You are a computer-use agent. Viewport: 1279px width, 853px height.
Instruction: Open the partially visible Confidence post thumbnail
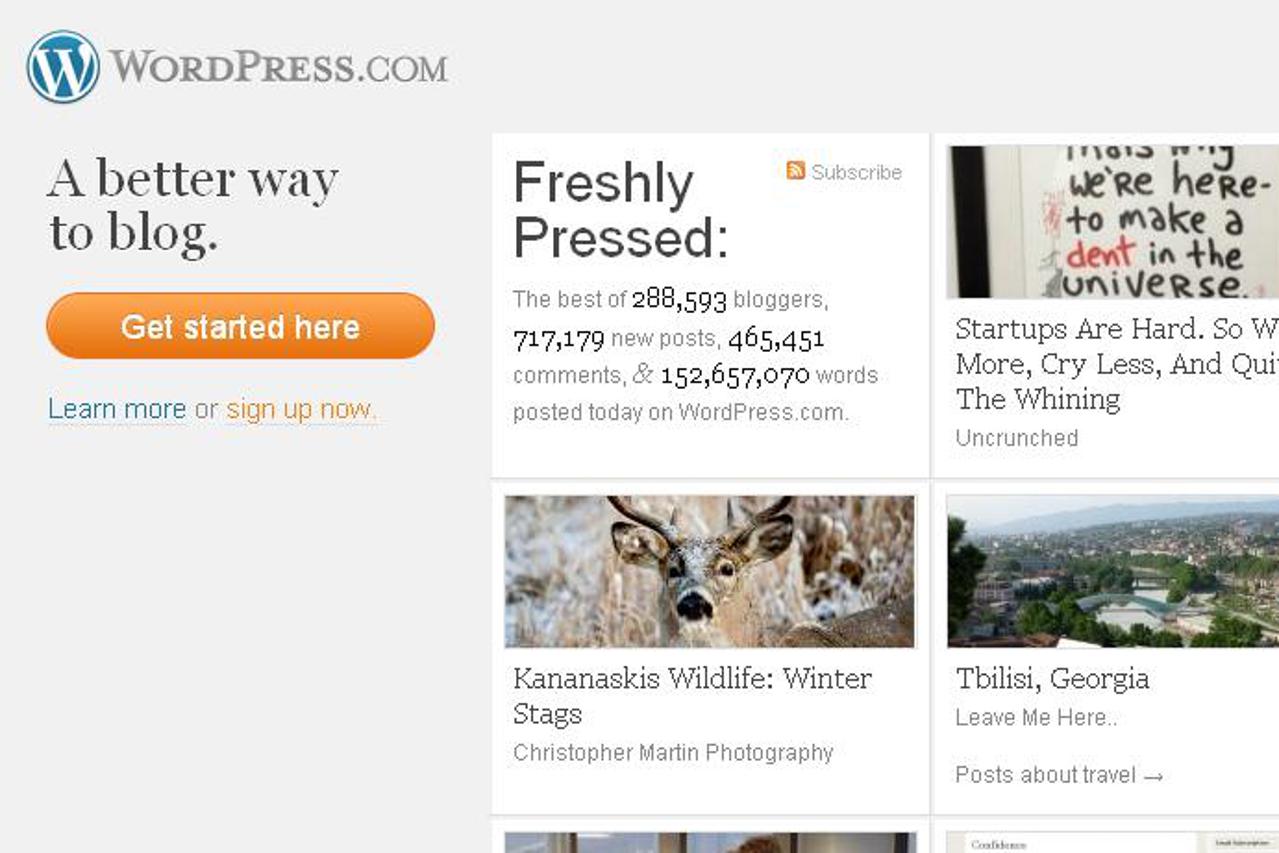[1113, 842]
